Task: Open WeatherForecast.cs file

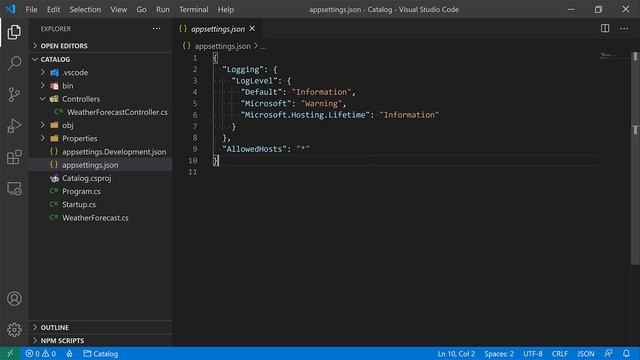Action: pos(100,218)
